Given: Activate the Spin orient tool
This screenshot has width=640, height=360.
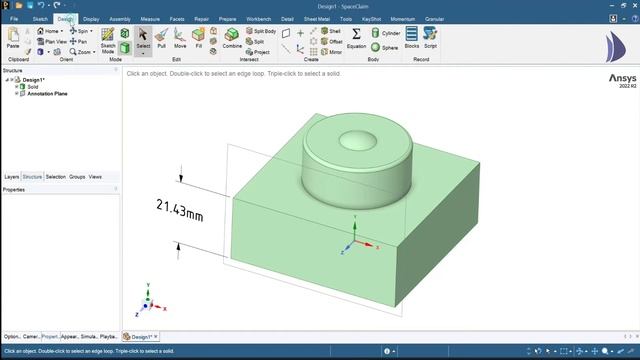Looking at the screenshot, I should click(79, 31).
